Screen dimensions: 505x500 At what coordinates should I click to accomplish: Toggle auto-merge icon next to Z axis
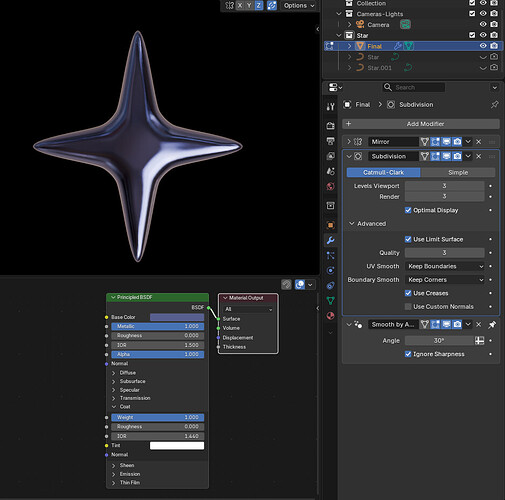[272, 5]
